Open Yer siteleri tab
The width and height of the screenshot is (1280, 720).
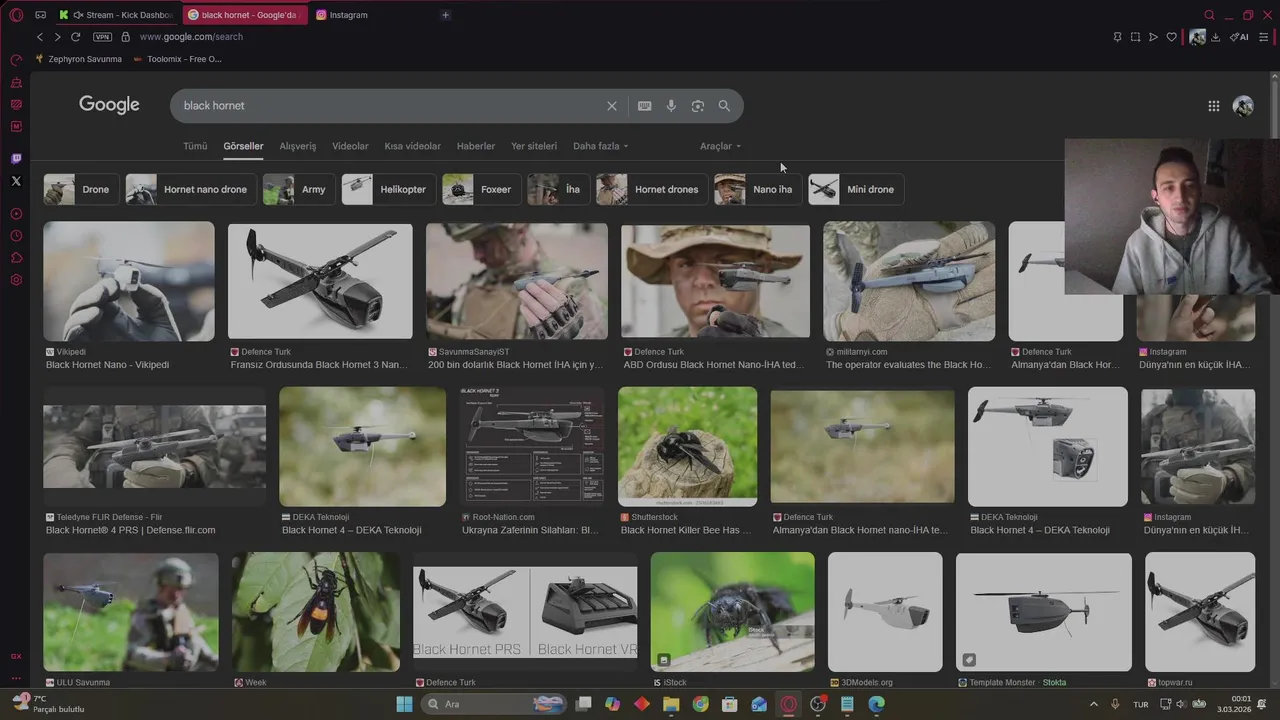point(534,146)
